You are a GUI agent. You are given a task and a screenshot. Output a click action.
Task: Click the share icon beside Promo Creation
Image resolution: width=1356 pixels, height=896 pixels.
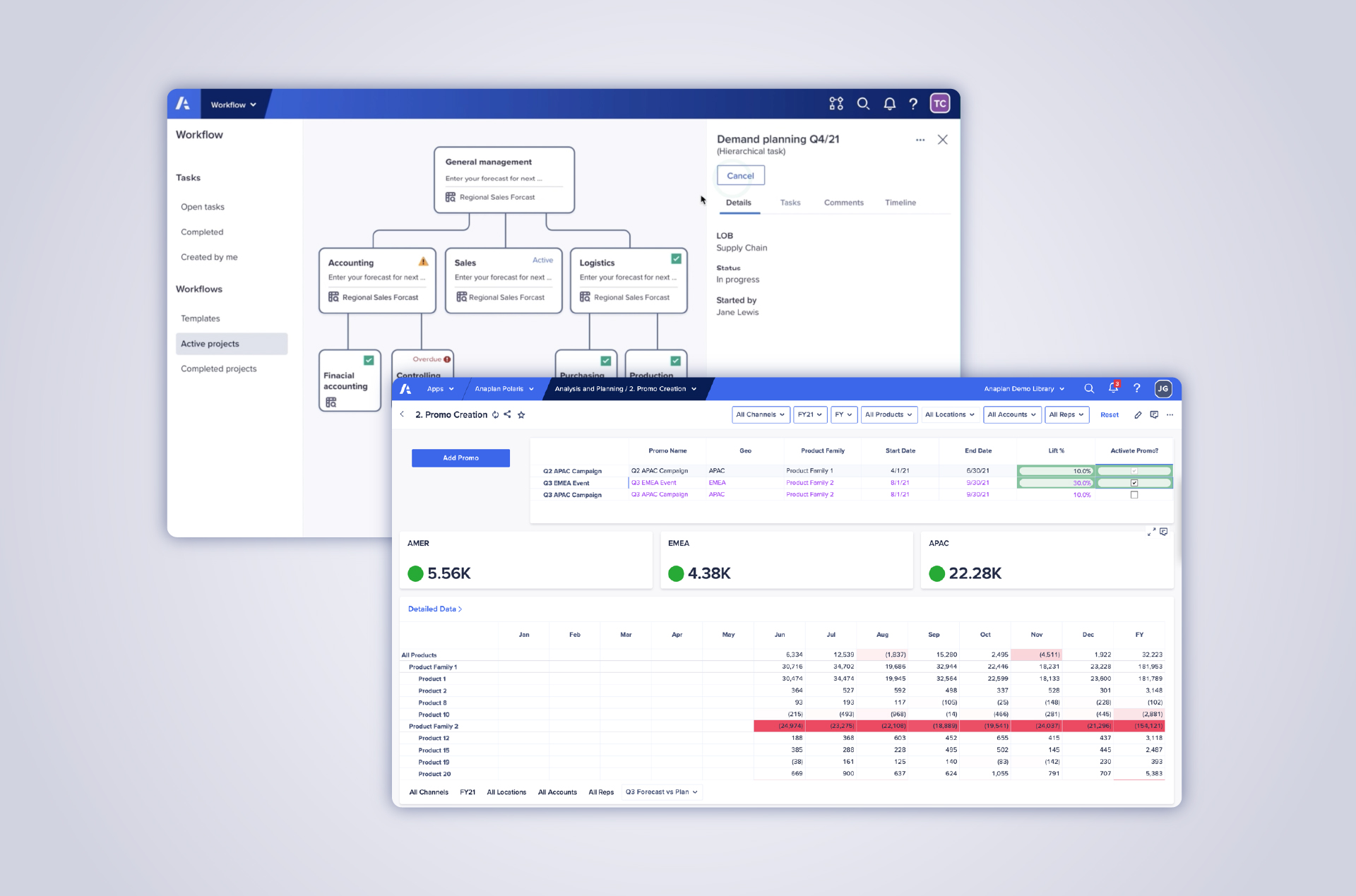tap(507, 414)
